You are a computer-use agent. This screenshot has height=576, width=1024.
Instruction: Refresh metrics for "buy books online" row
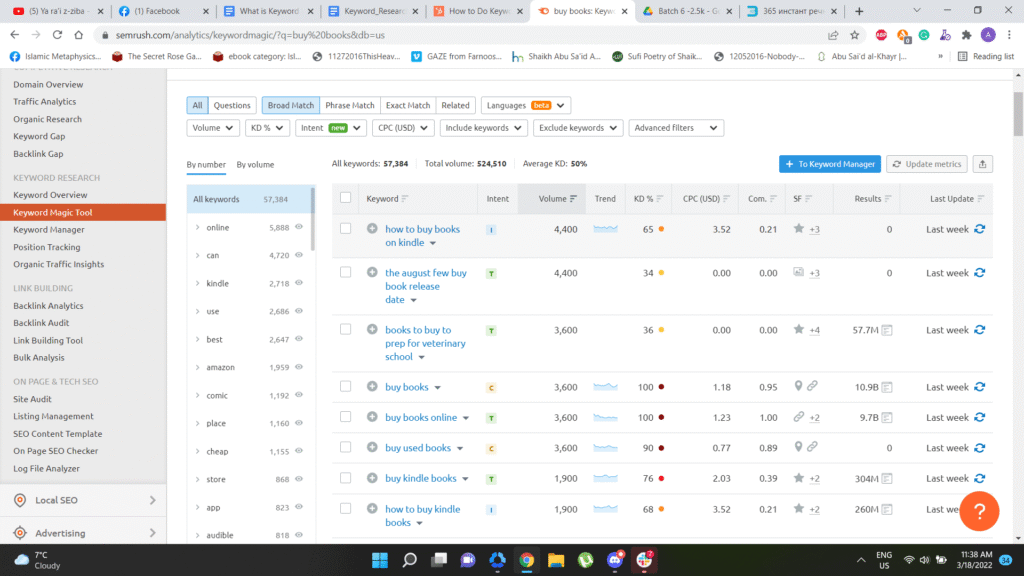(978, 417)
